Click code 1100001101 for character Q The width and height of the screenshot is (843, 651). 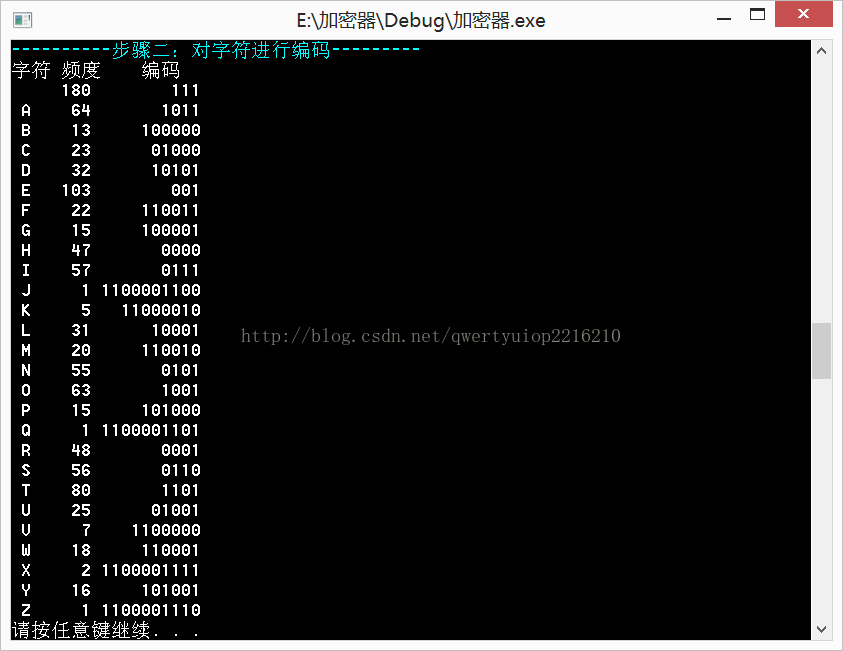(x=151, y=431)
